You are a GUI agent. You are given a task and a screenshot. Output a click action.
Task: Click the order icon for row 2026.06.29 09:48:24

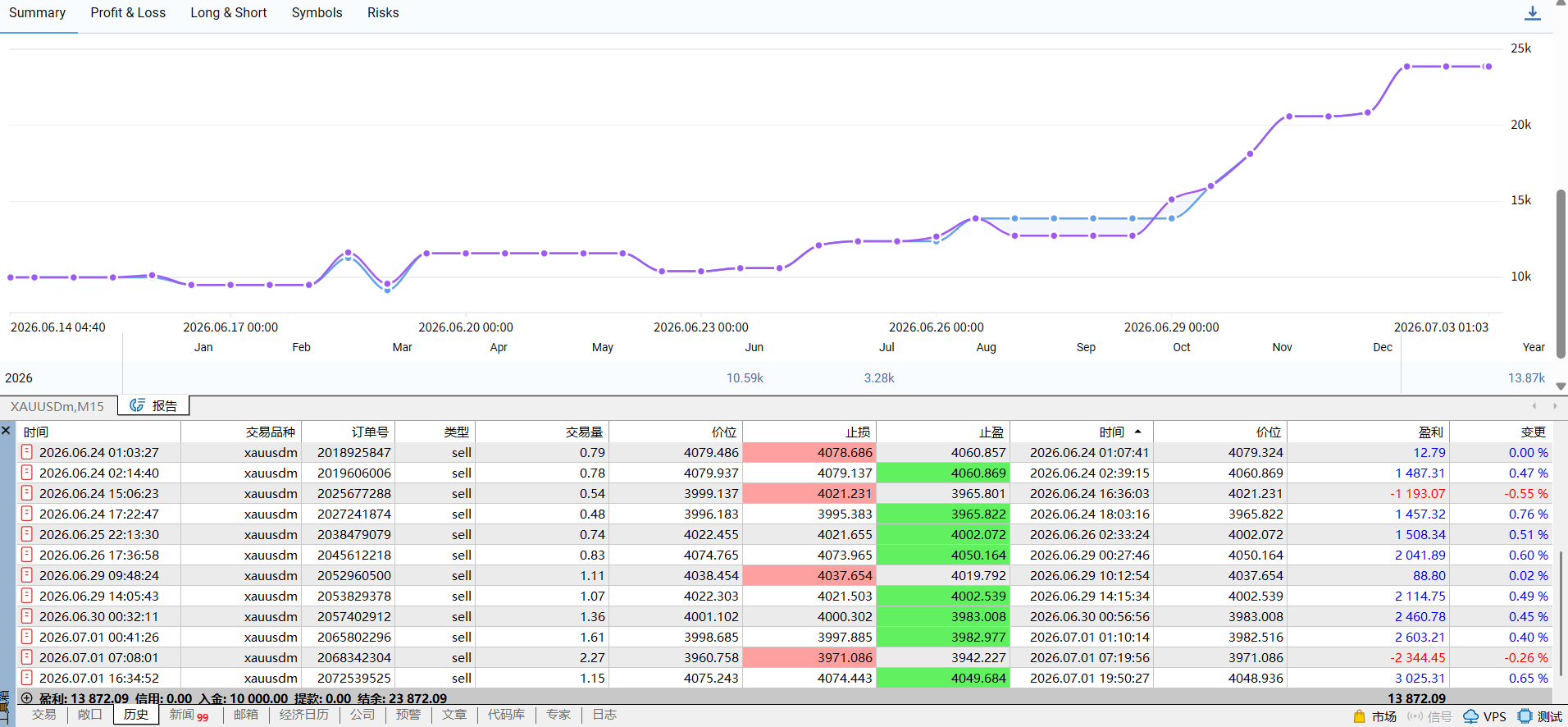tap(27, 575)
